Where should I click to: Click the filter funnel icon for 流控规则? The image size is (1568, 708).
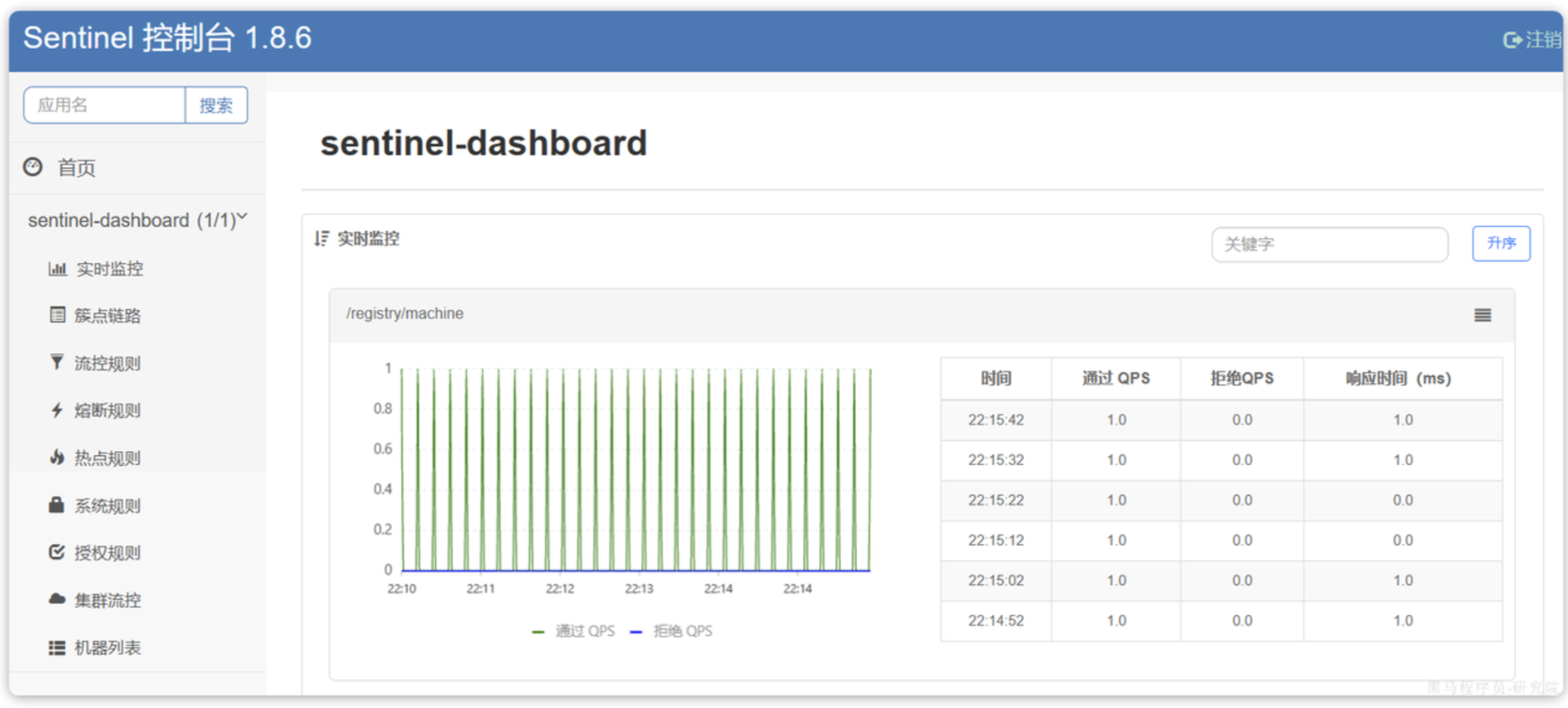pos(57,362)
